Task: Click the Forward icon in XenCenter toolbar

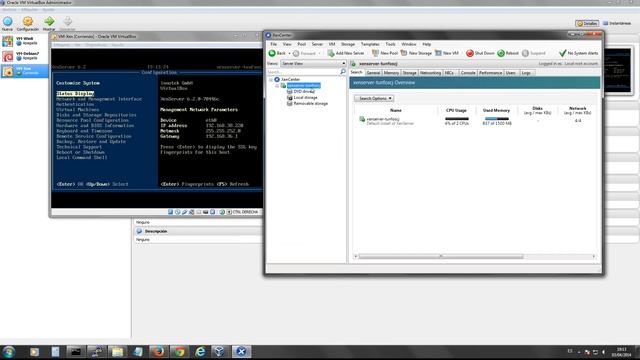Action: point(296,53)
